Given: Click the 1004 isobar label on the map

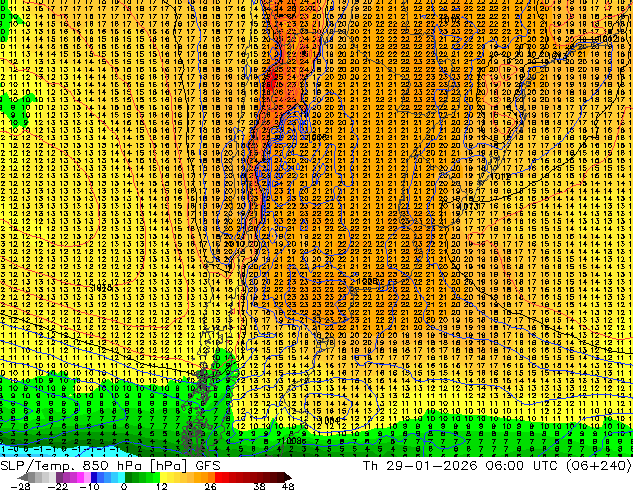Looking at the screenshot, I should pos(329,420).
